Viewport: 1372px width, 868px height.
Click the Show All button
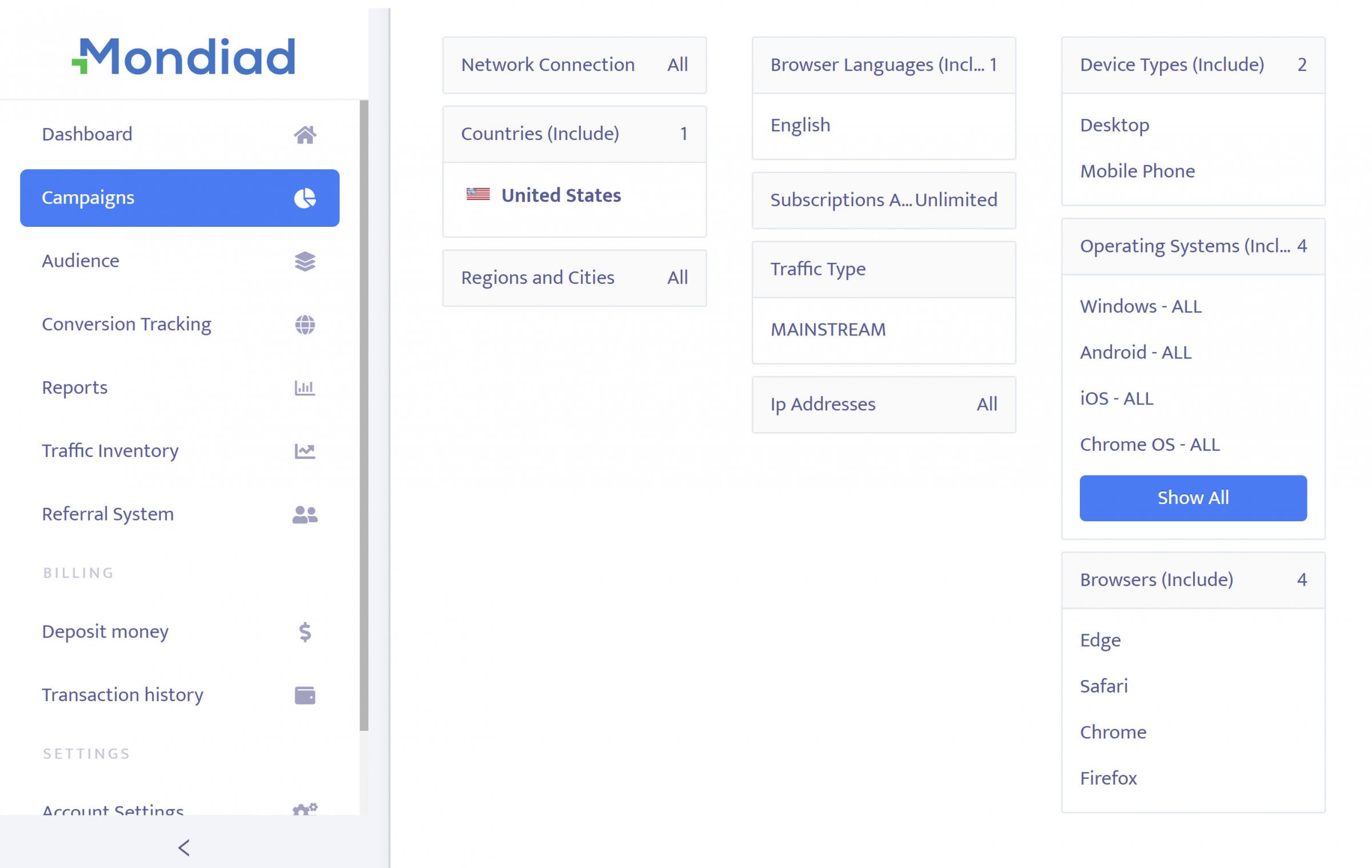[x=1193, y=498]
